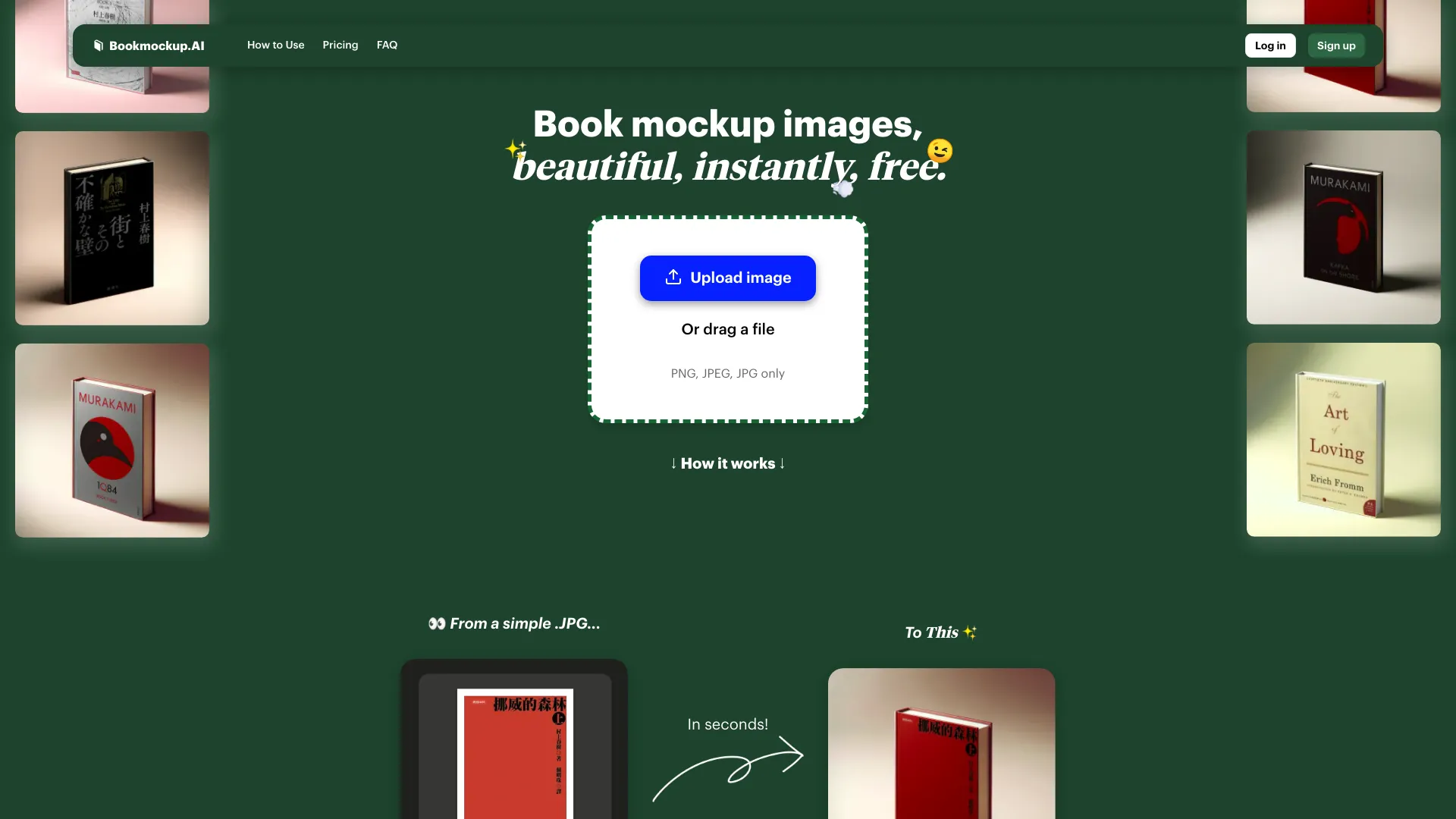This screenshot has width=1456, height=819.
Task: Click the Murakami 1Q84 book thumbnail
Action: coord(112,441)
